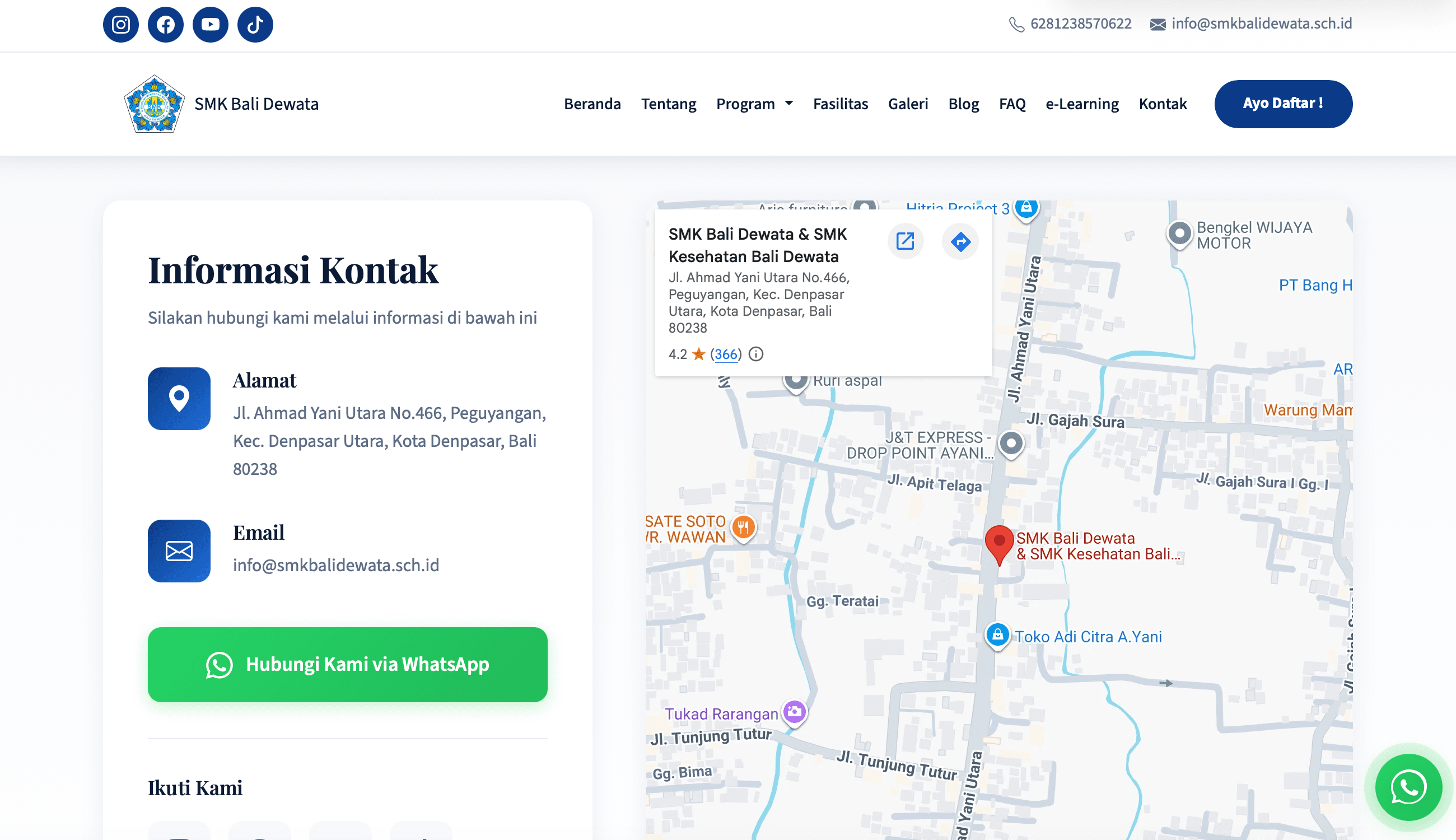The width and height of the screenshot is (1456, 840).
Task: Go to the Beranda page
Action: (592, 104)
